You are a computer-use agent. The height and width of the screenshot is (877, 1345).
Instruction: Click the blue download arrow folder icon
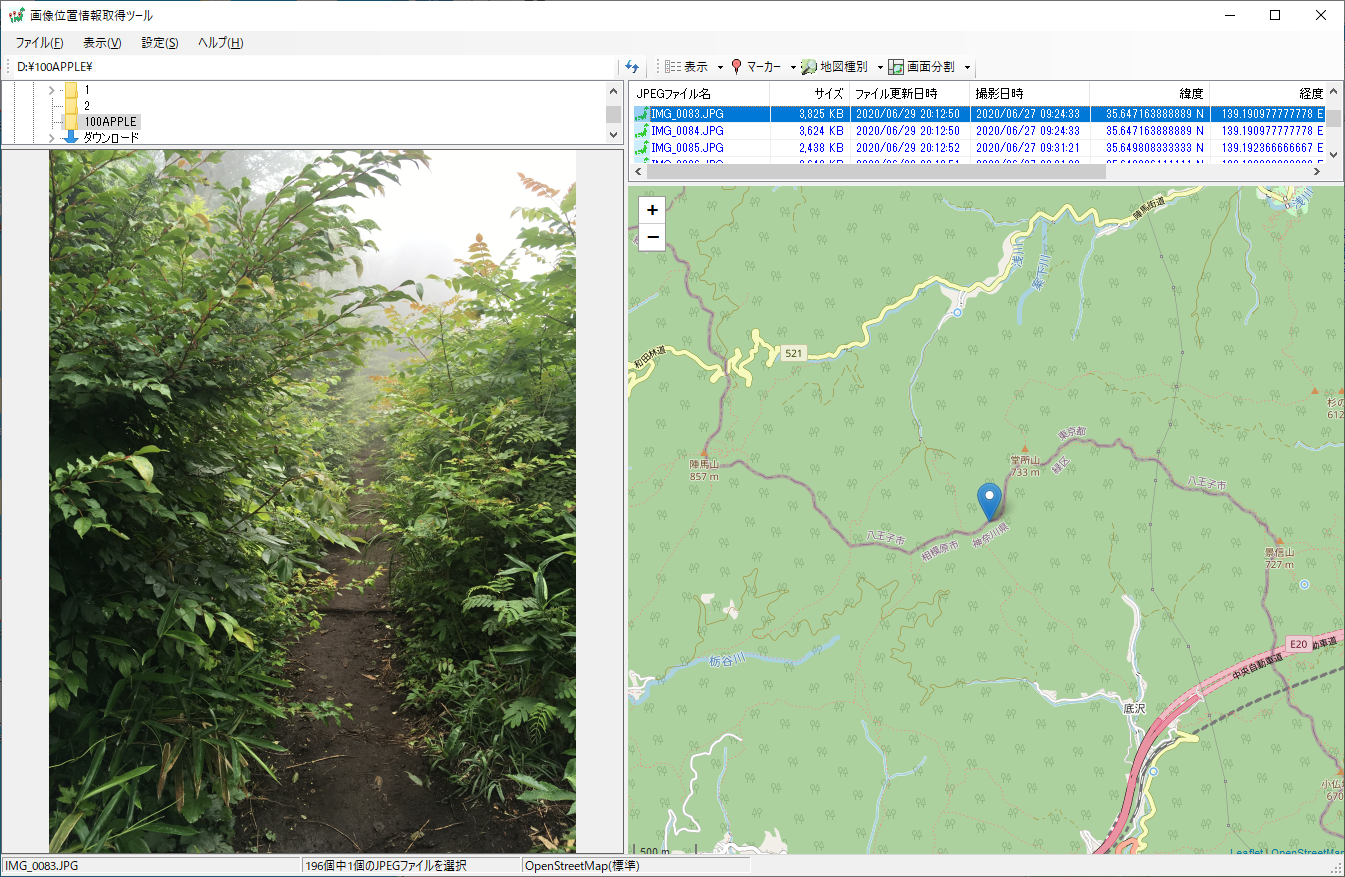pos(71,137)
